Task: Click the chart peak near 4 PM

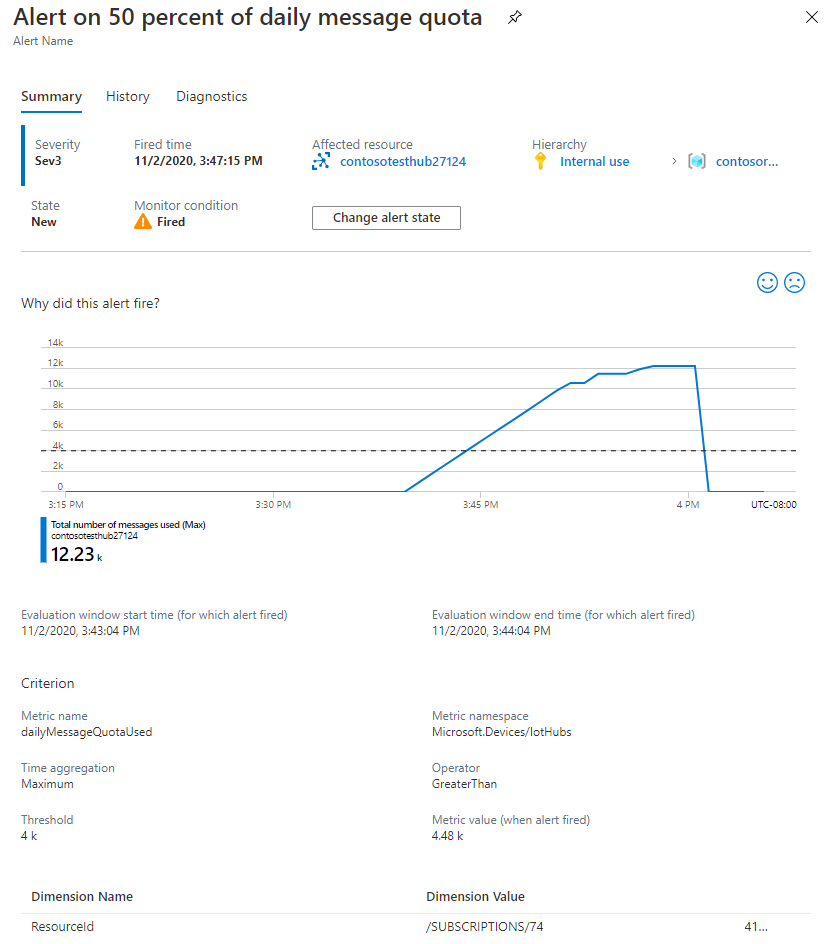Action: (672, 366)
